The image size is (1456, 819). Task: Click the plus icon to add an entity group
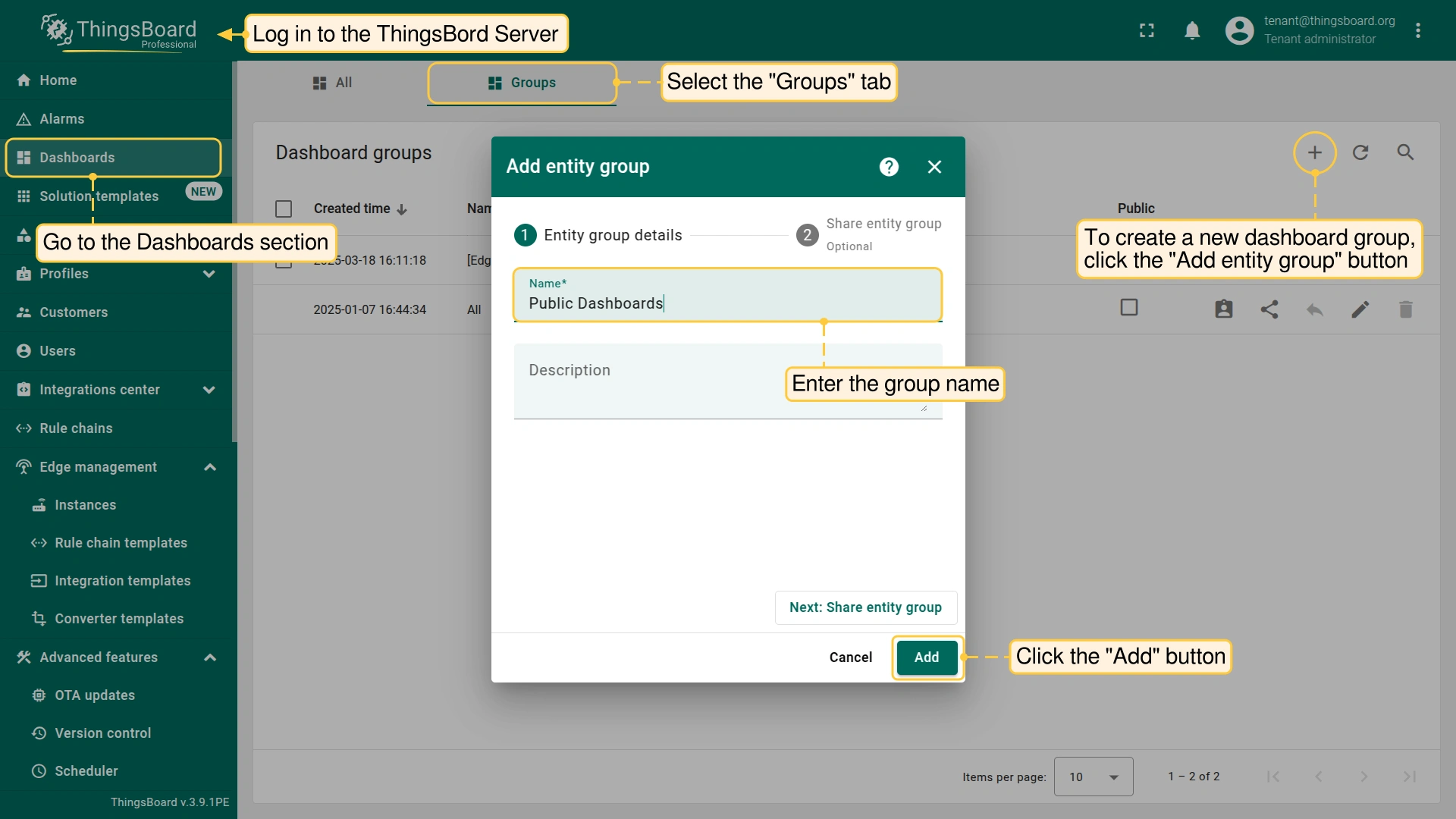click(x=1314, y=152)
